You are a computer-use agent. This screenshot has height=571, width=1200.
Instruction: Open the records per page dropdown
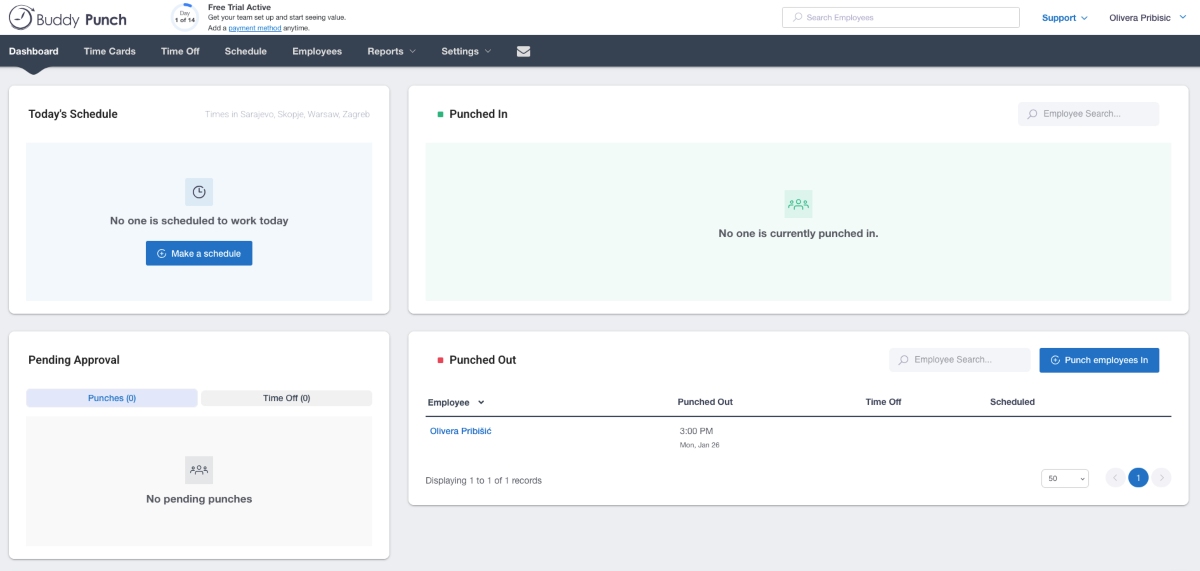coord(1064,479)
